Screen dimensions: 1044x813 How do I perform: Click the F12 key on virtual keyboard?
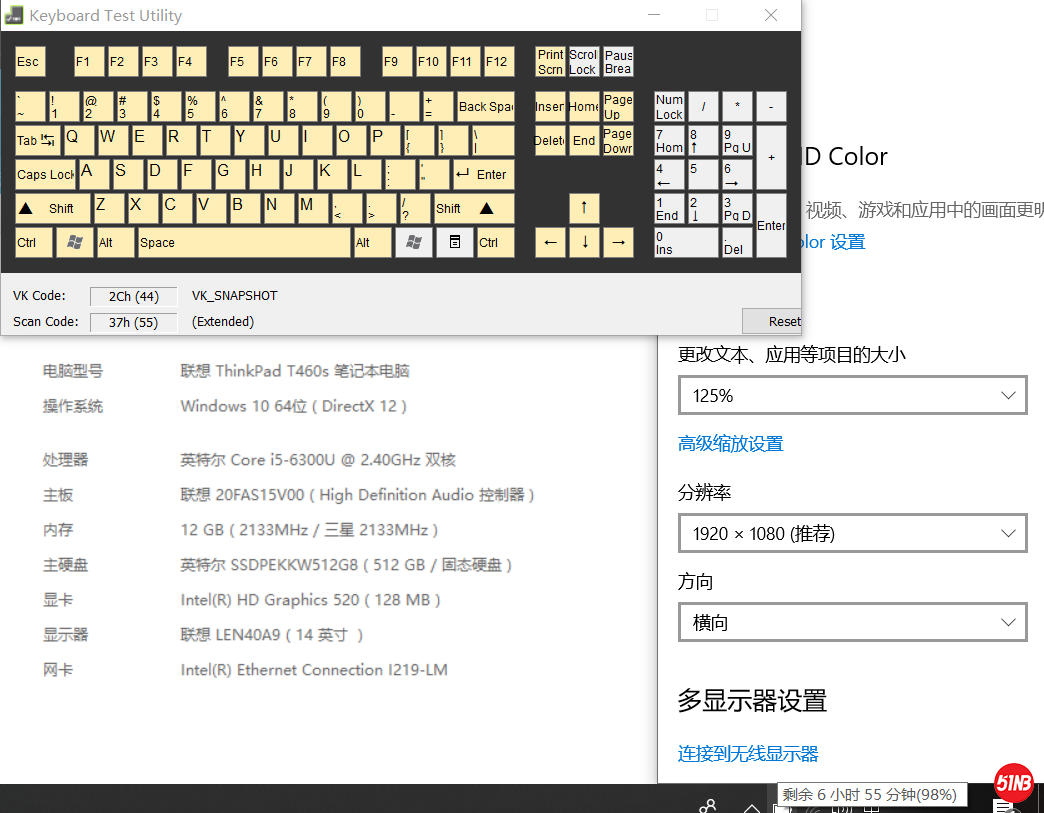pos(499,62)
